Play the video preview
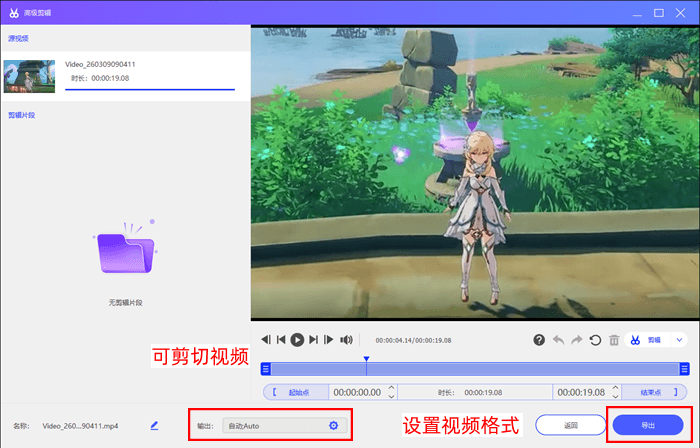 297,340
